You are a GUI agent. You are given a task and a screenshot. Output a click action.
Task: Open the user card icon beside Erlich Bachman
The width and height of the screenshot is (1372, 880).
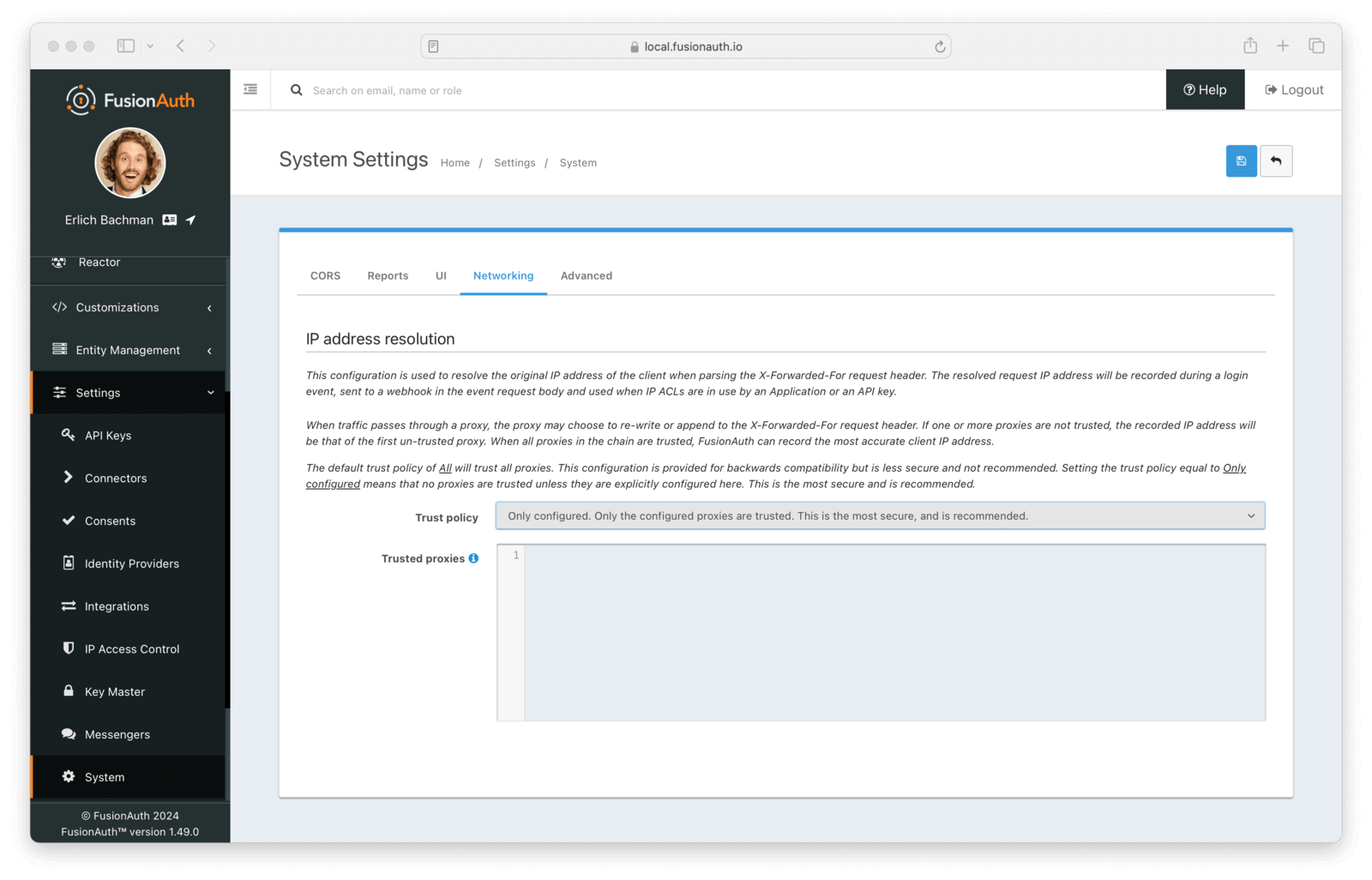tap(170, 220)
